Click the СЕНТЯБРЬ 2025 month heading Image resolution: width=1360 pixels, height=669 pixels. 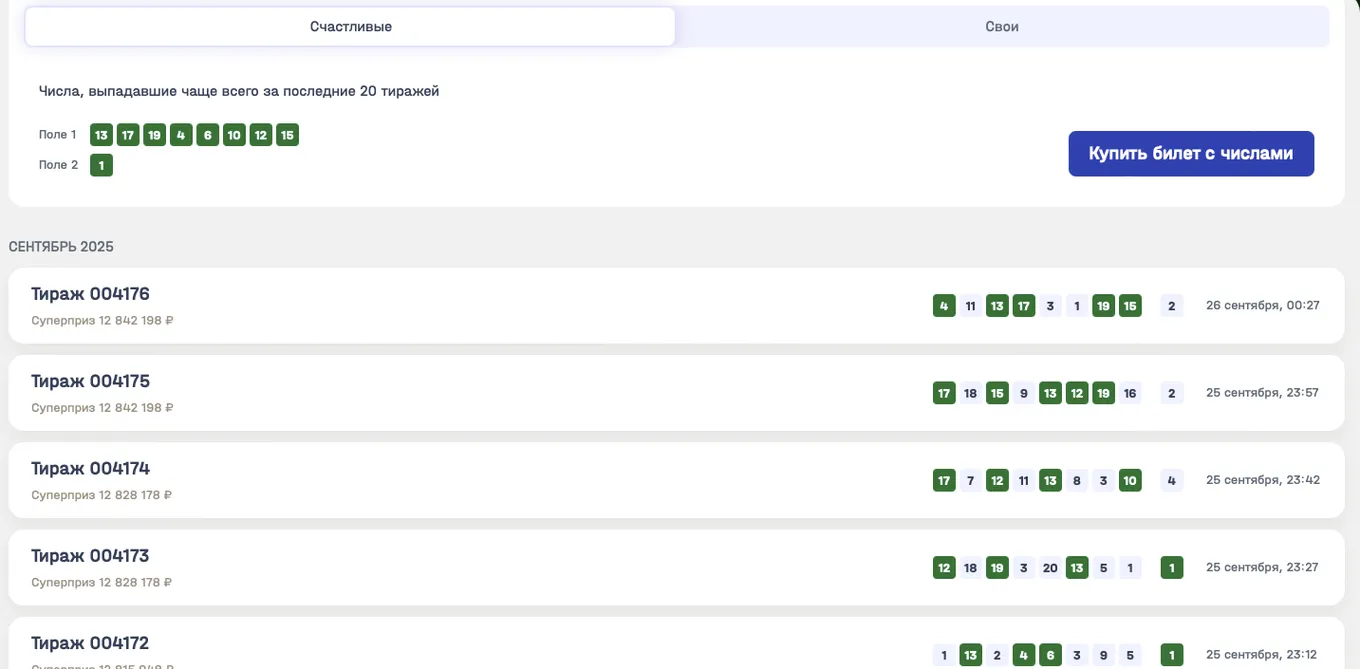pos(61,246)
